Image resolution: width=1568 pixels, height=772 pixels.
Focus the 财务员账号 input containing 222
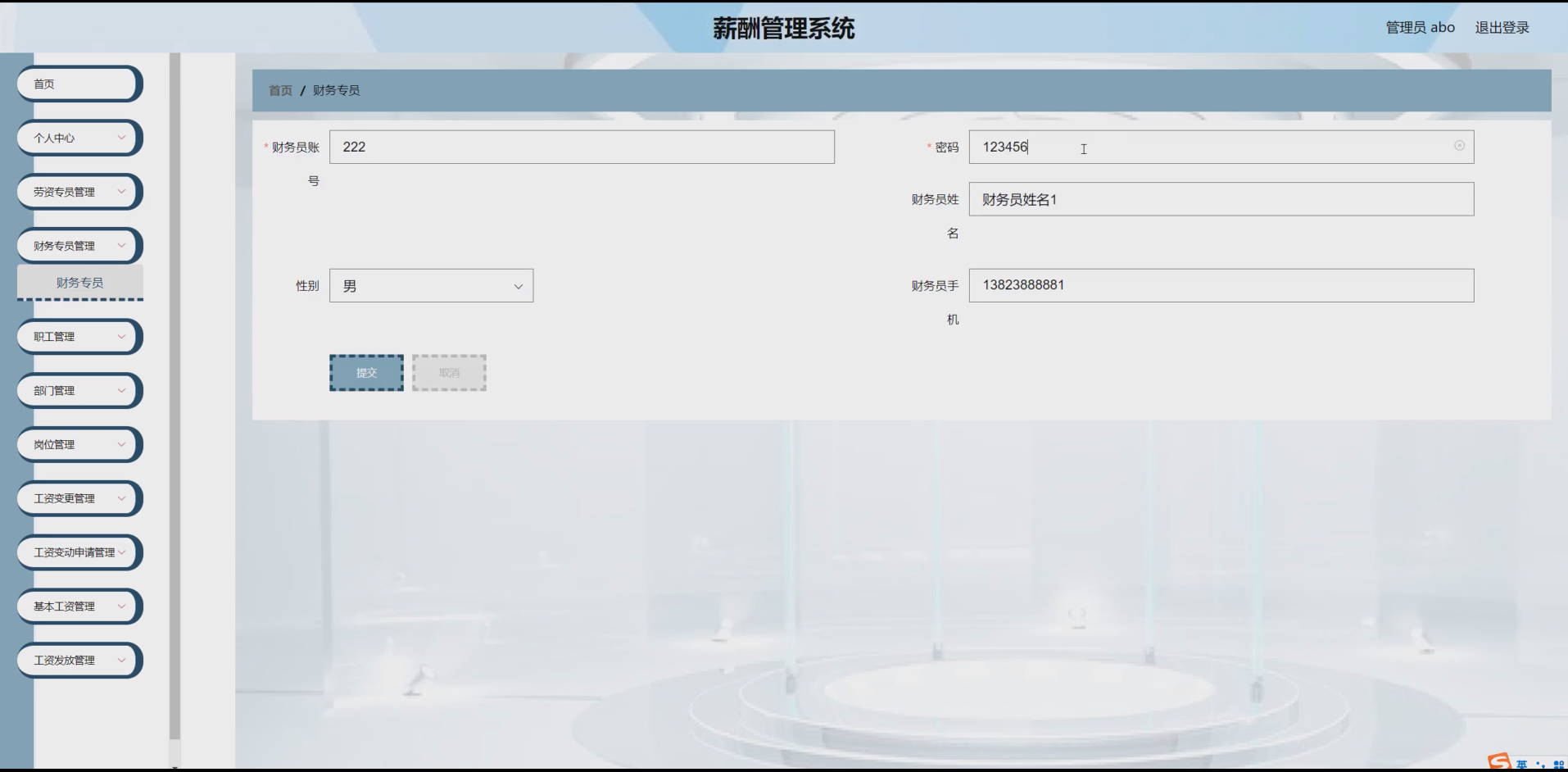click(582, 147)
